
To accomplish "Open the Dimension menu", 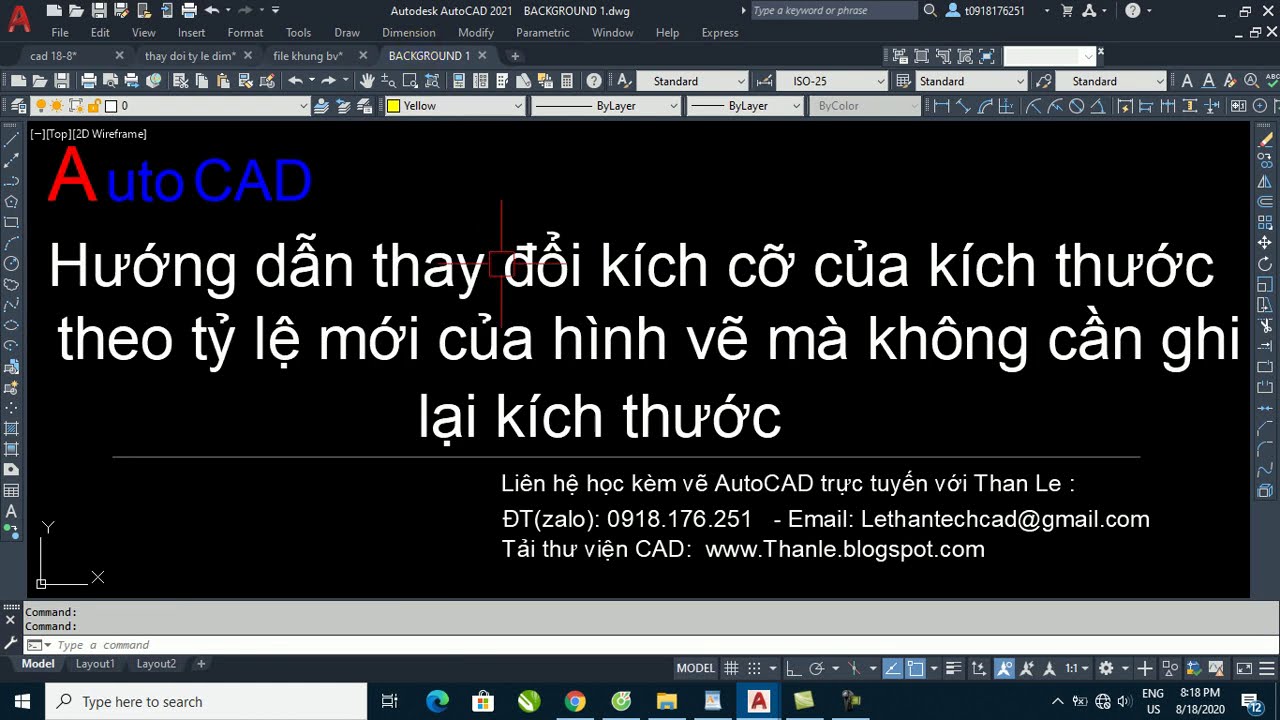I will tap(409, 33).
